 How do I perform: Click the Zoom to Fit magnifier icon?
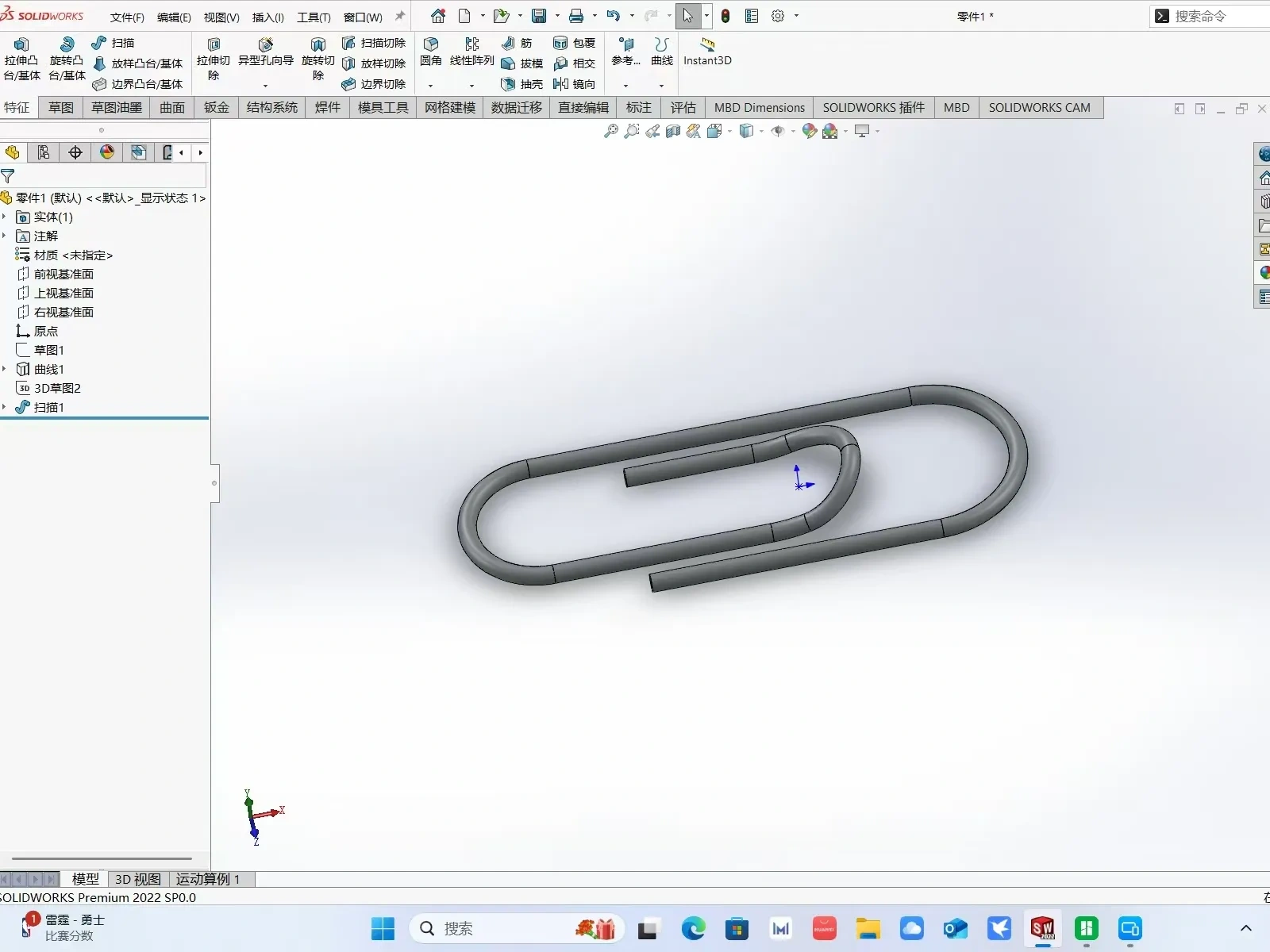click(x=610, y=131)
